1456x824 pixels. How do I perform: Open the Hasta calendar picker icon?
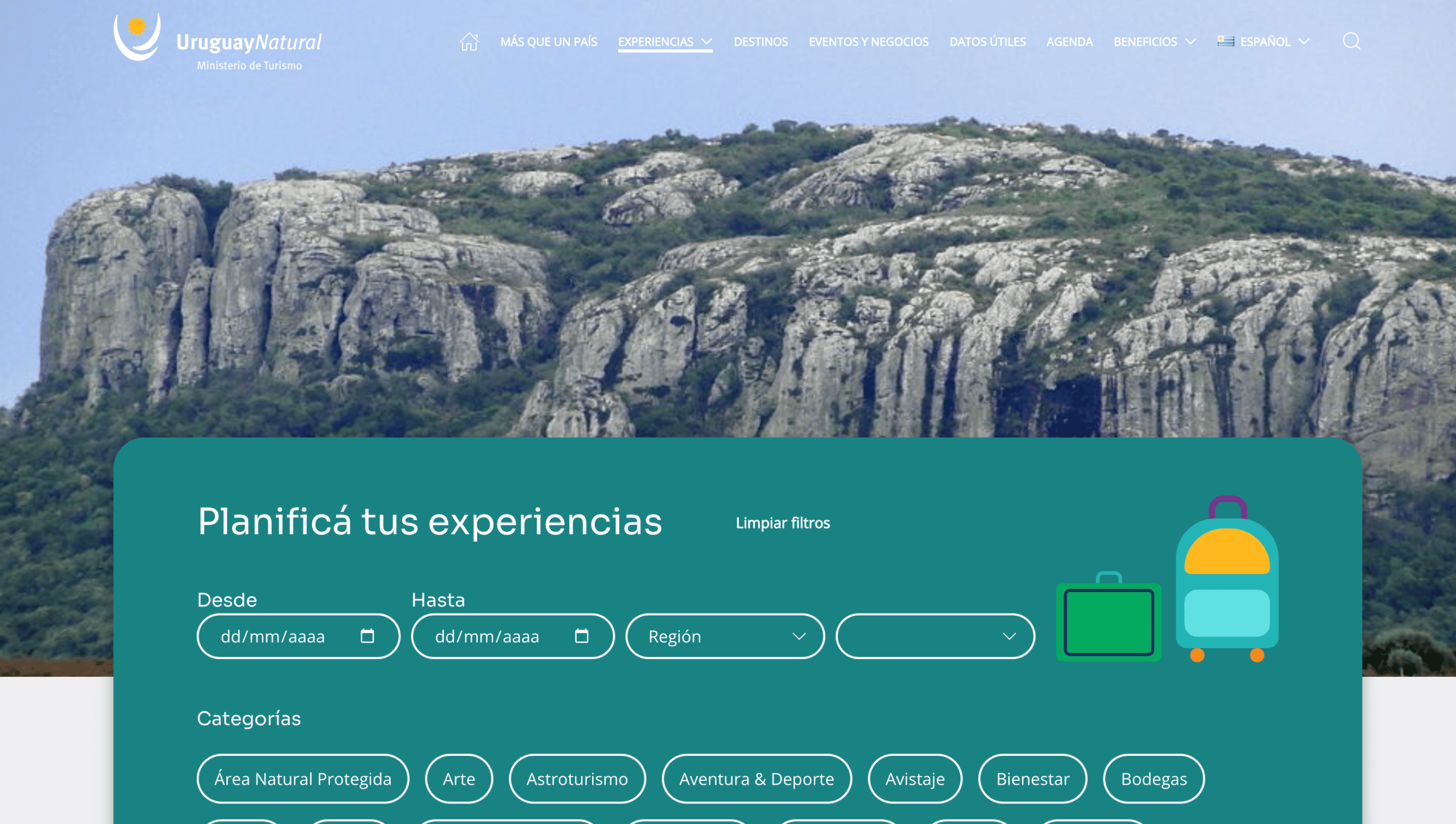click(581, 636)
